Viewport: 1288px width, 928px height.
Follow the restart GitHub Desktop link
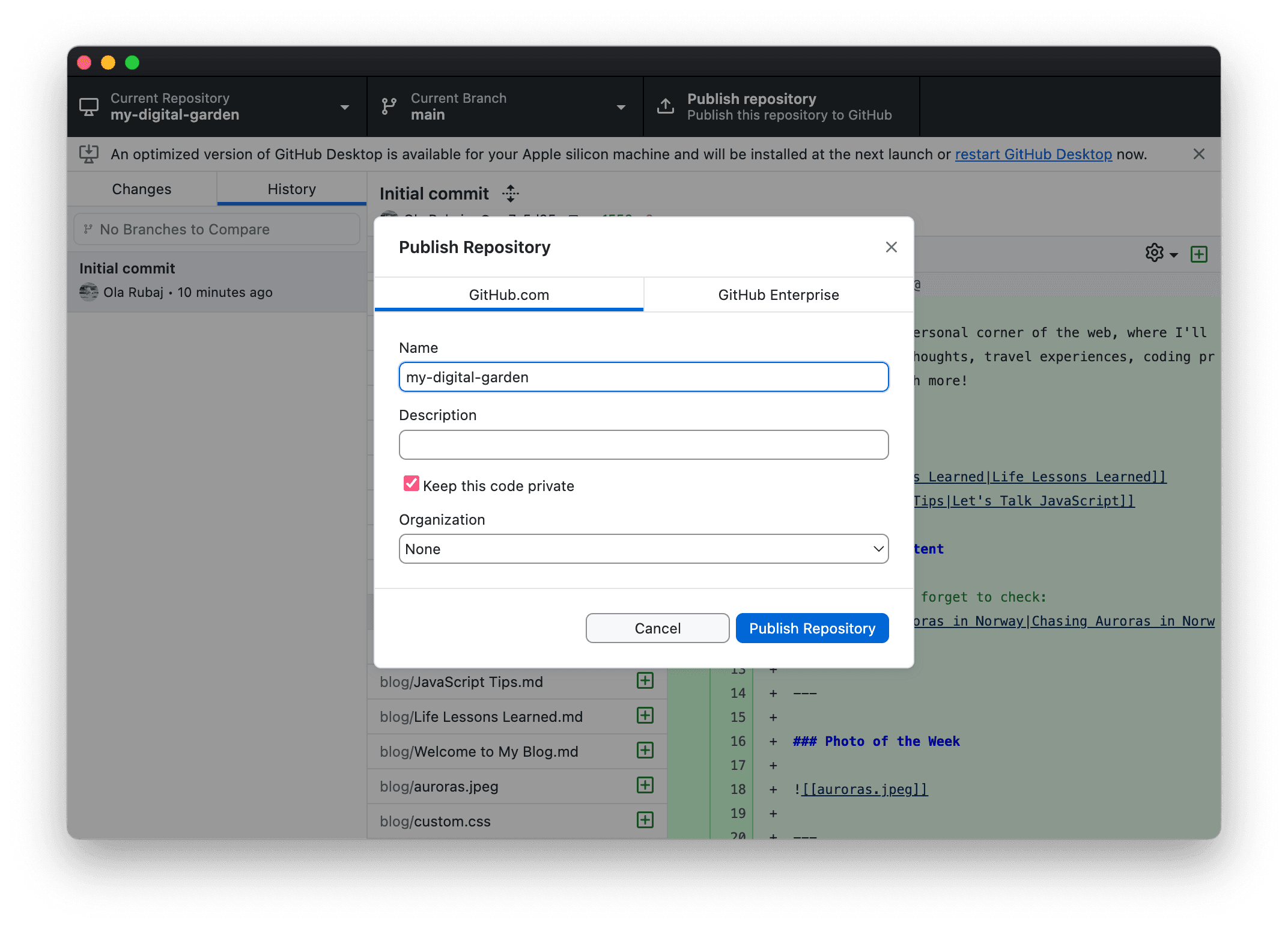point(1033,154)
